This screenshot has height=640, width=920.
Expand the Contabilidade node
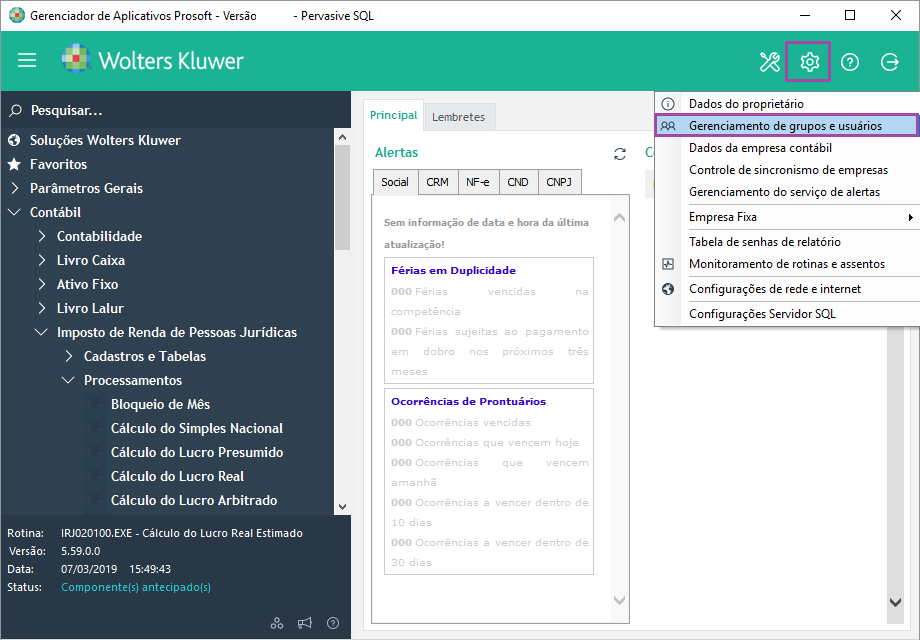coord(42,236)
